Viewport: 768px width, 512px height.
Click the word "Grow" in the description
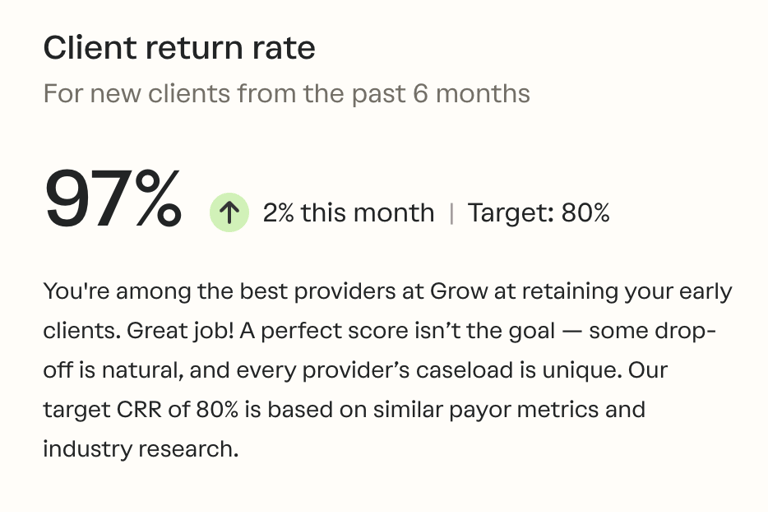click(x=458, y=291)
